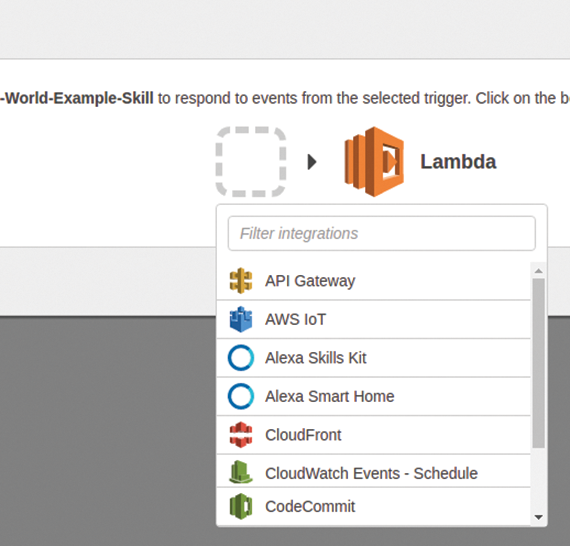Image resolution: width=570 pixels, height=546 pixels.
Task: Click the scrollbar up arrow
Action: point(538,271)
